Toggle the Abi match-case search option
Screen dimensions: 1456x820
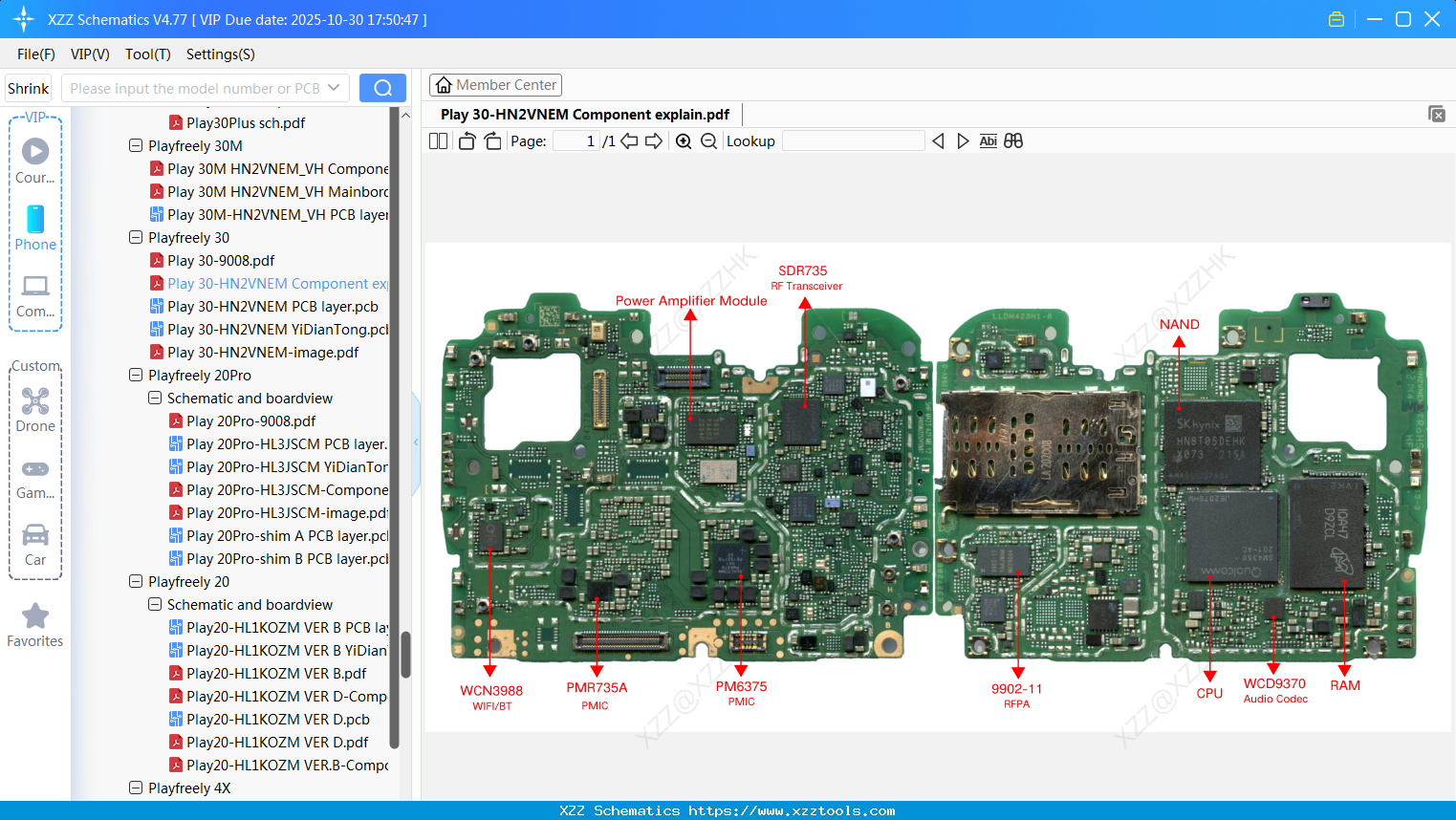click(x=988, y=141)
